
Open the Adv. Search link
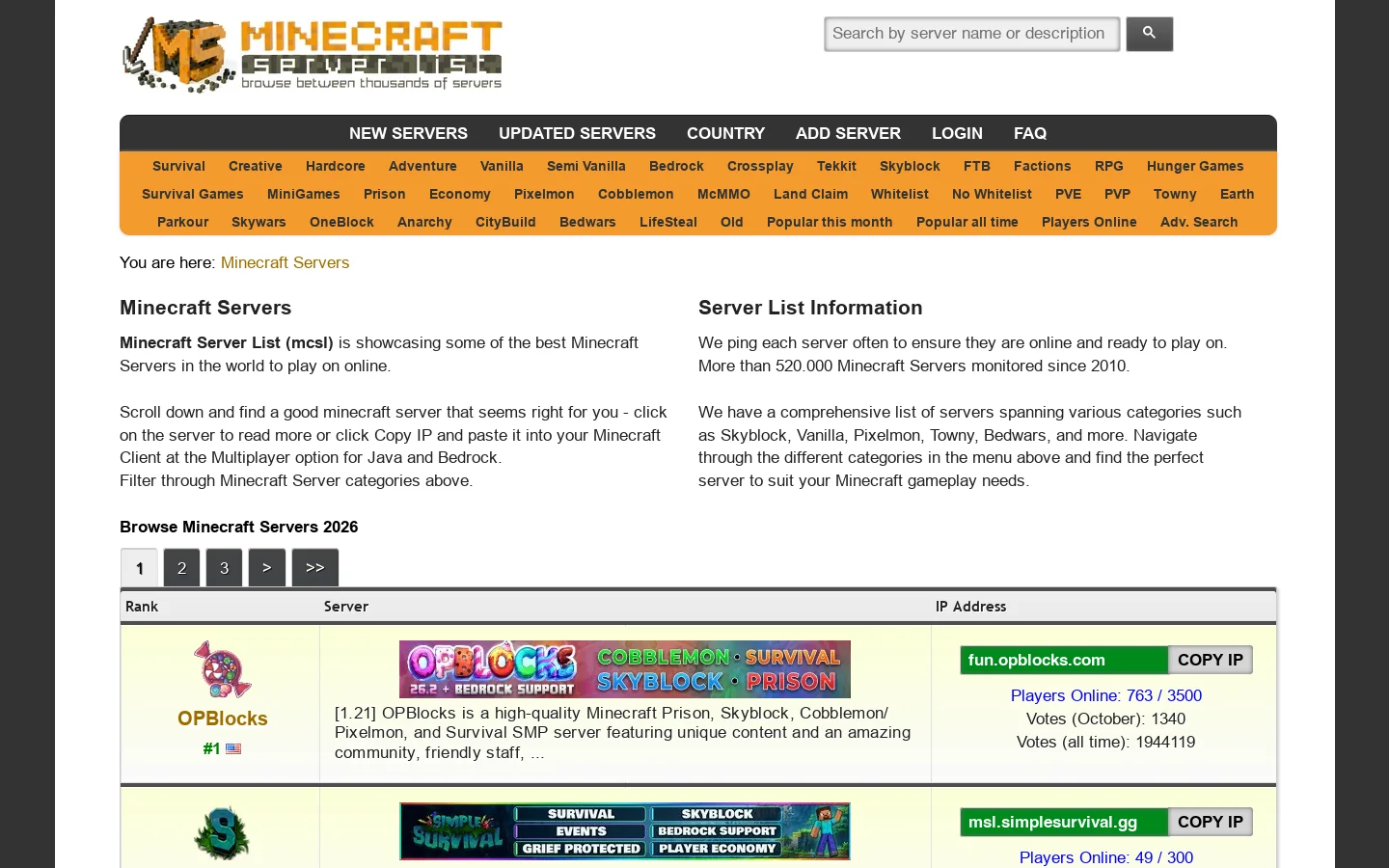[x=1199, y=222]
